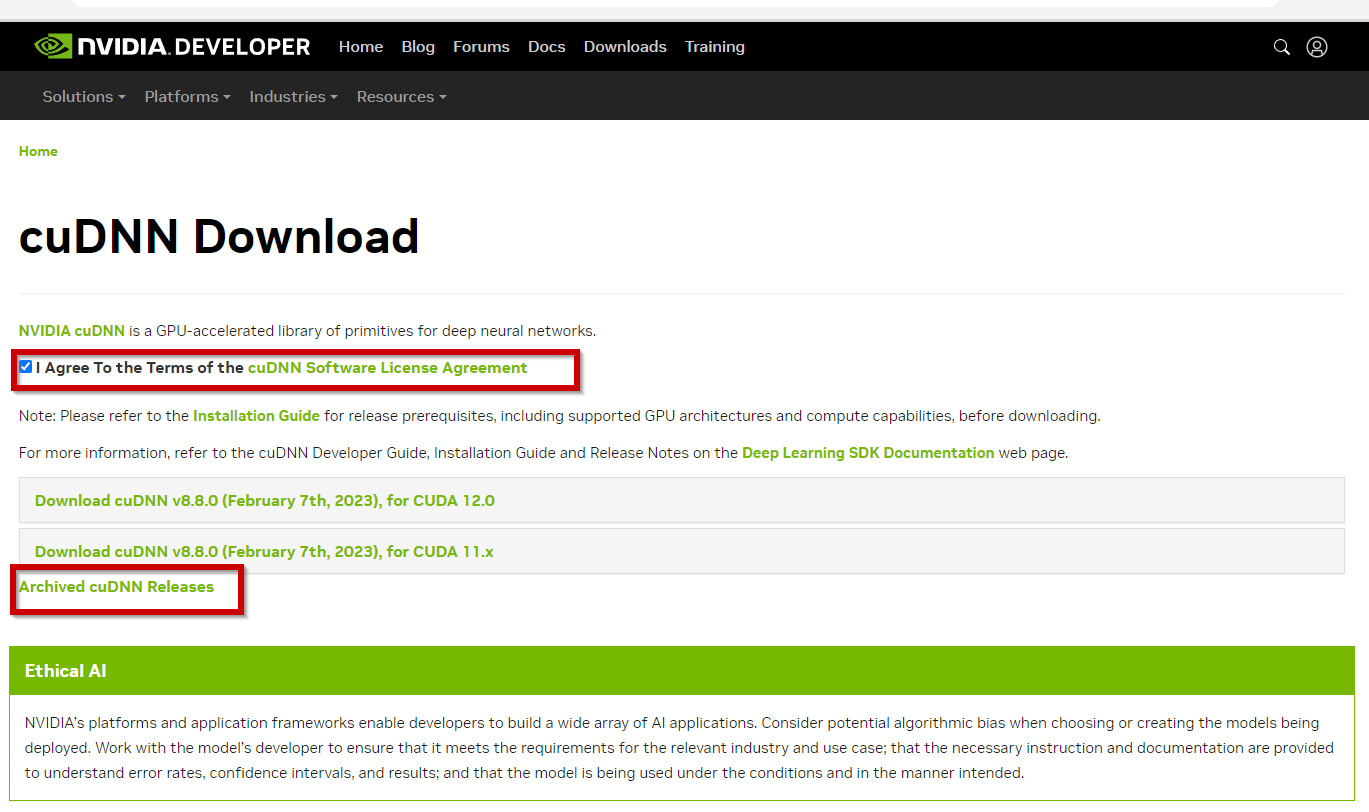Open Archived cuDNN Releases link

point(116,586)
